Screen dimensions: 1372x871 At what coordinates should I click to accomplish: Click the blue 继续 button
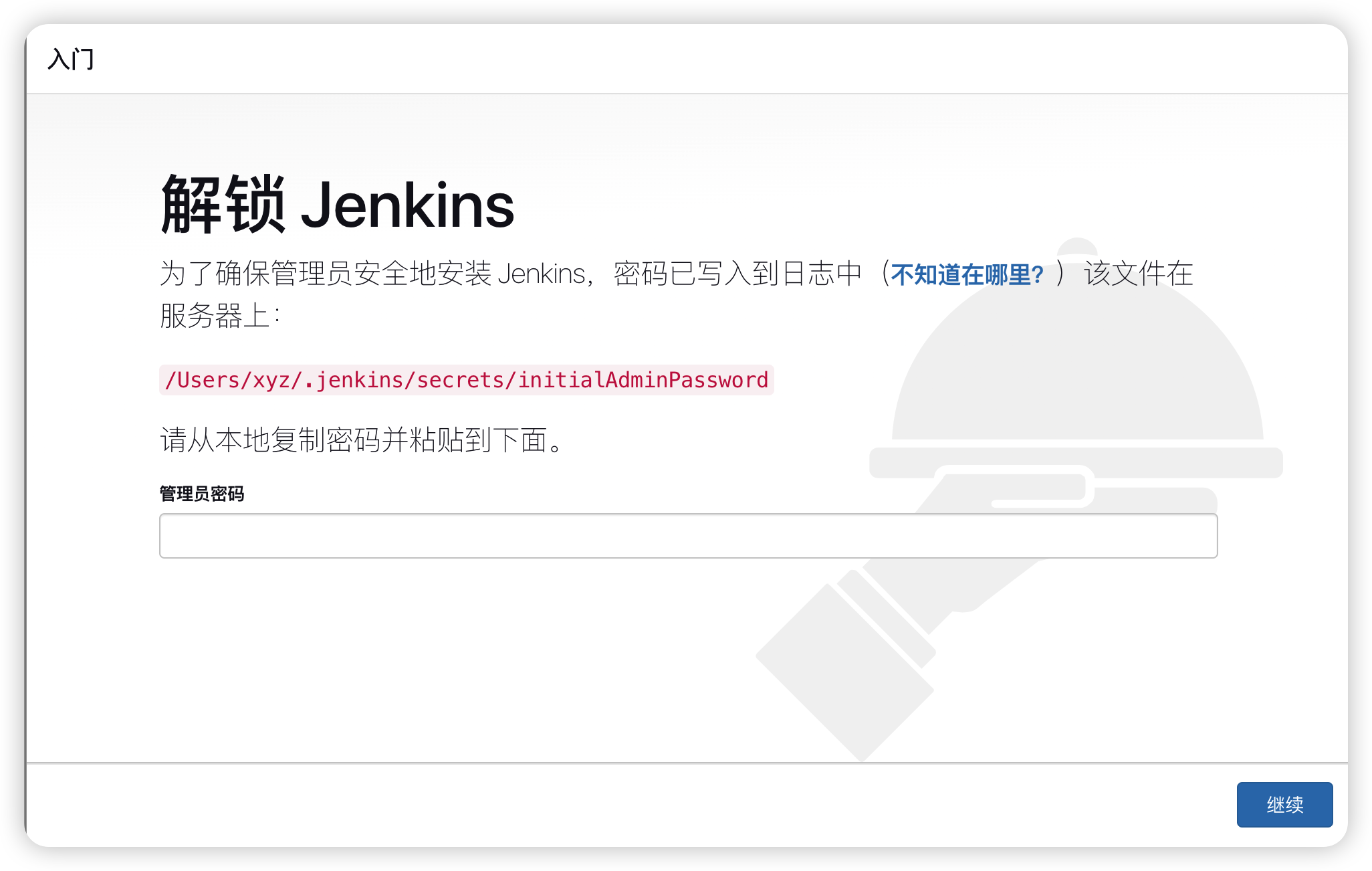[x=1284, y=804]
